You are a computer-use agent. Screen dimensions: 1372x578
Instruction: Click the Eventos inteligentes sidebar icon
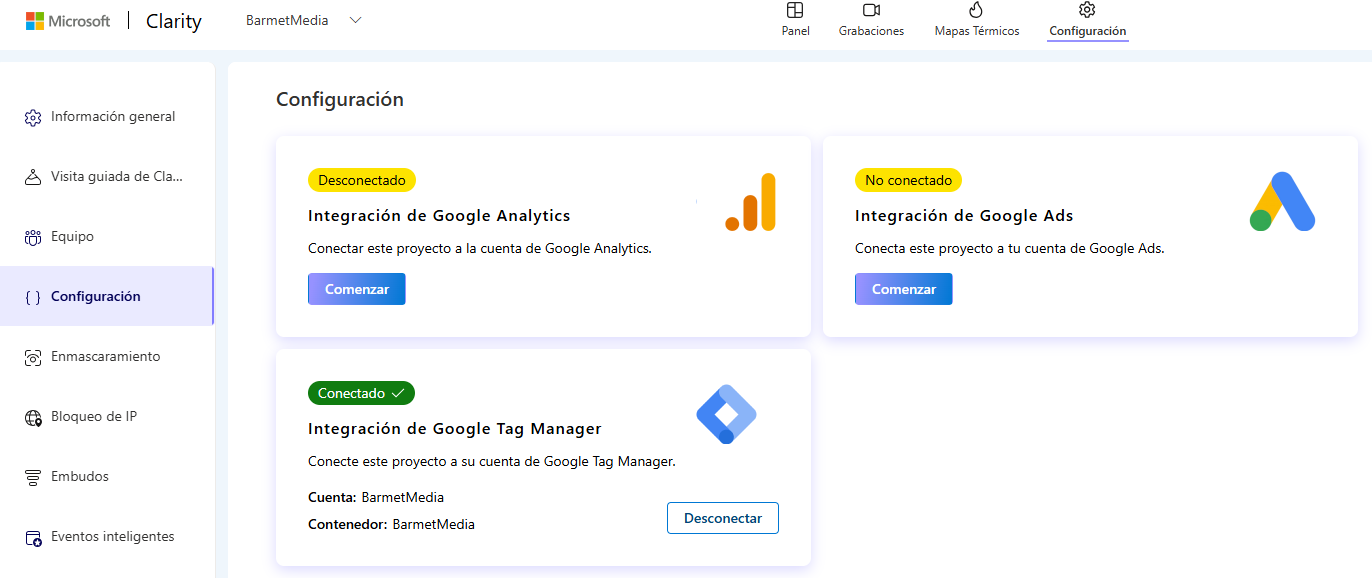[x=33, y=537]
